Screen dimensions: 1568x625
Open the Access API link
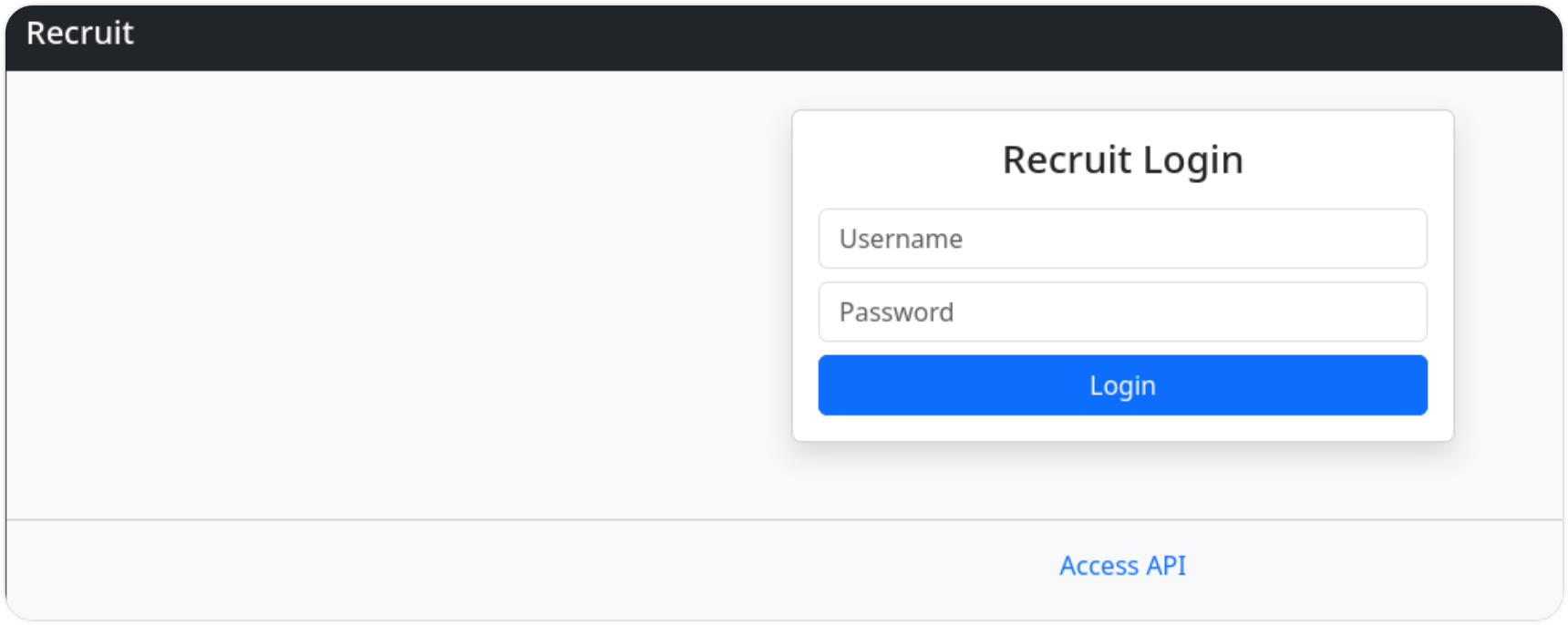point(1122,566)
